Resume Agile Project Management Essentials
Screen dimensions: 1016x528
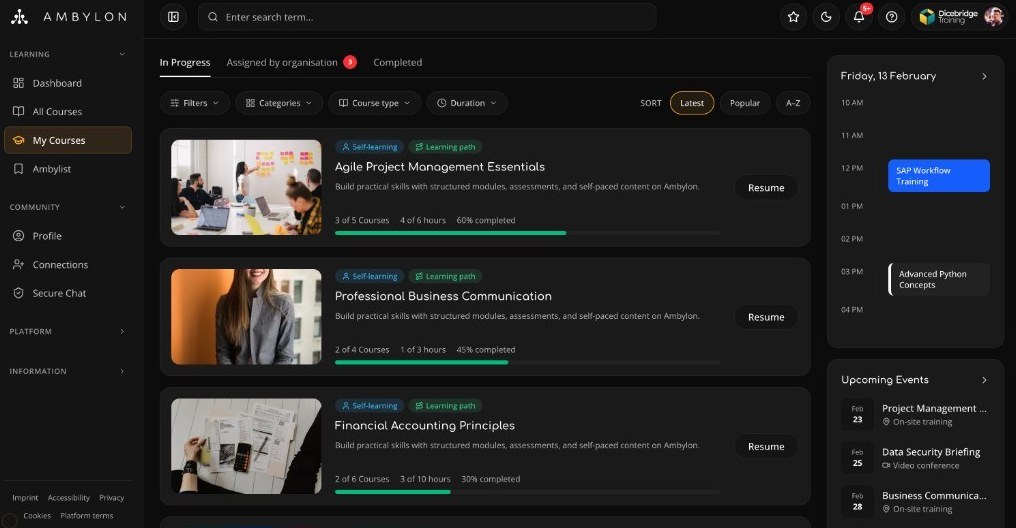point(766,187)
